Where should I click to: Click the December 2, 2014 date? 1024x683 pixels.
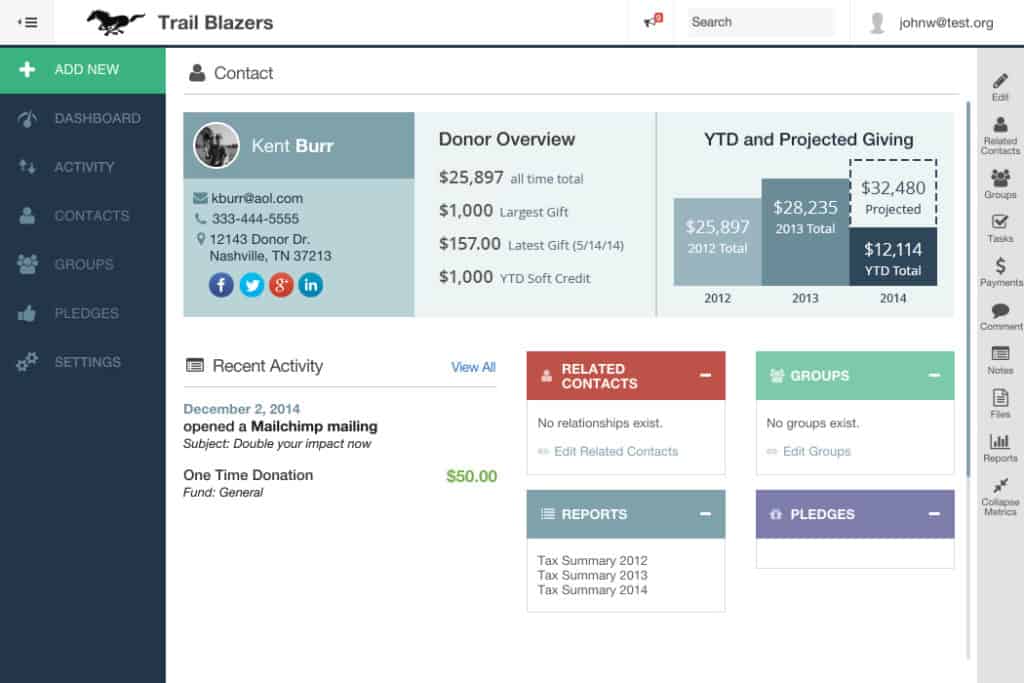[242, 409]
